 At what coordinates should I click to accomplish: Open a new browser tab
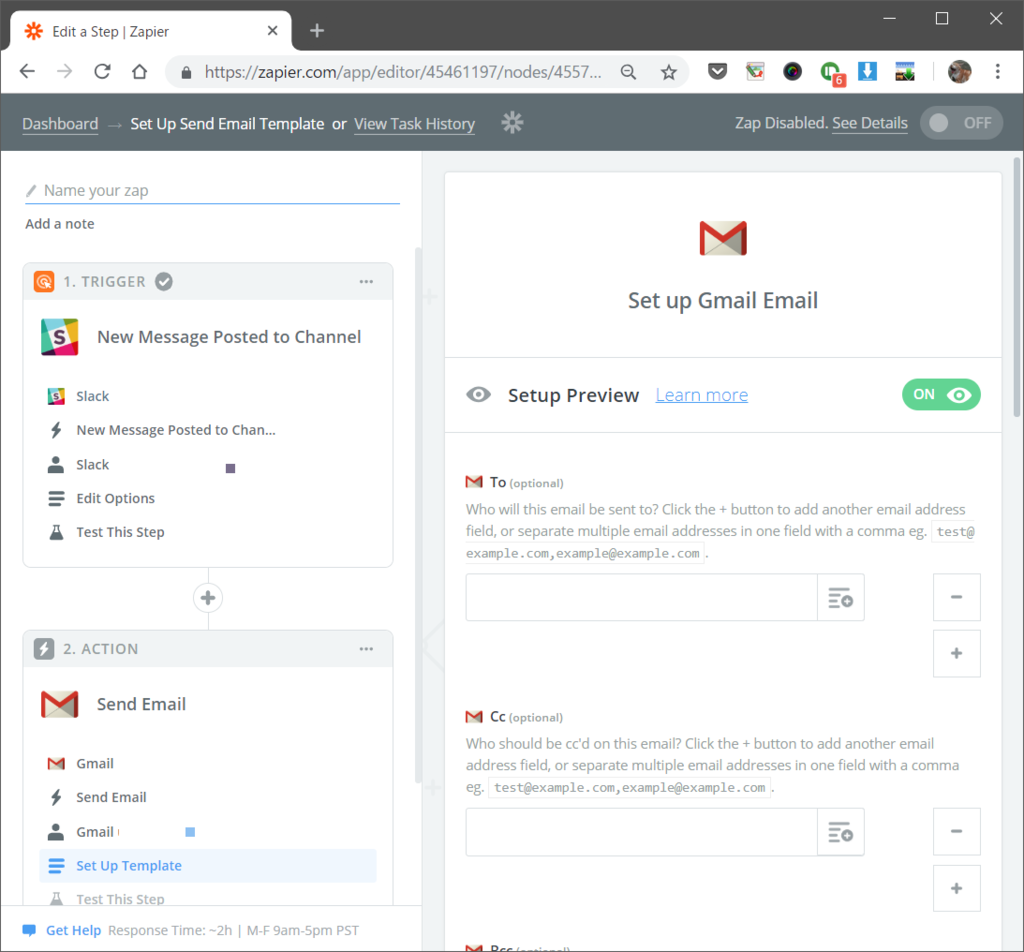pos(317,31)
